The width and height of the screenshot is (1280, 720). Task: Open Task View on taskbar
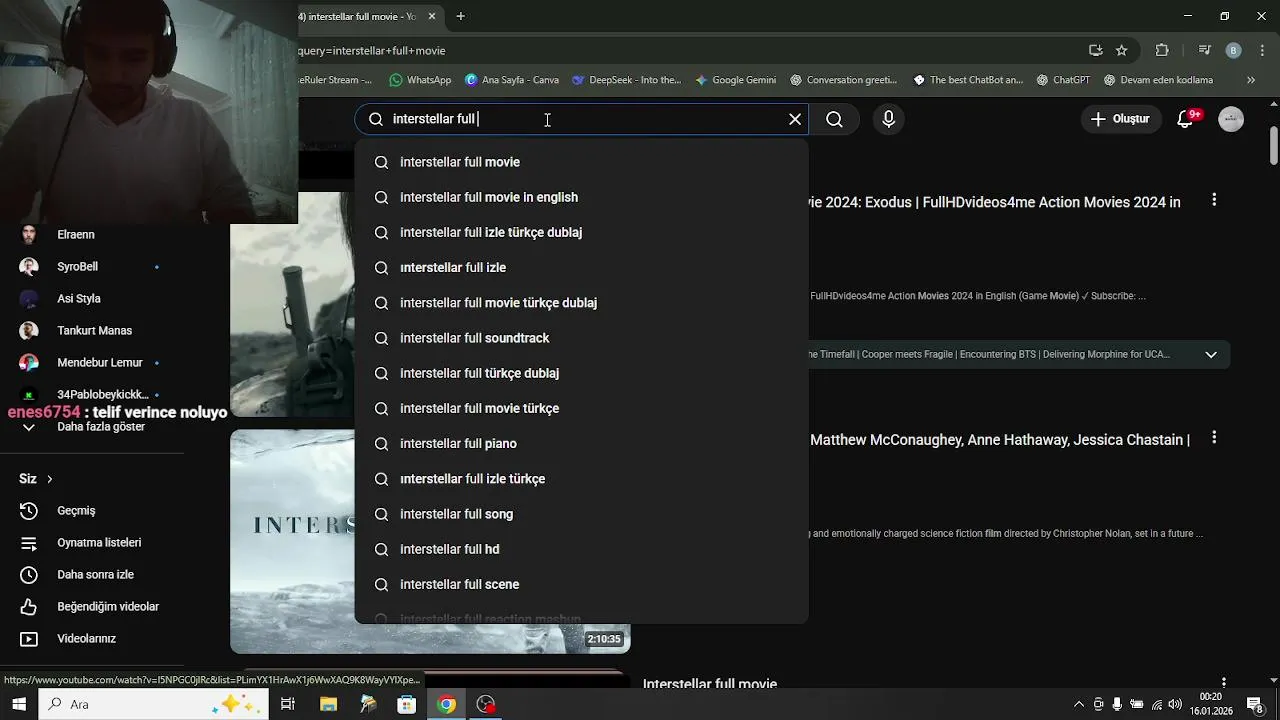288,704
